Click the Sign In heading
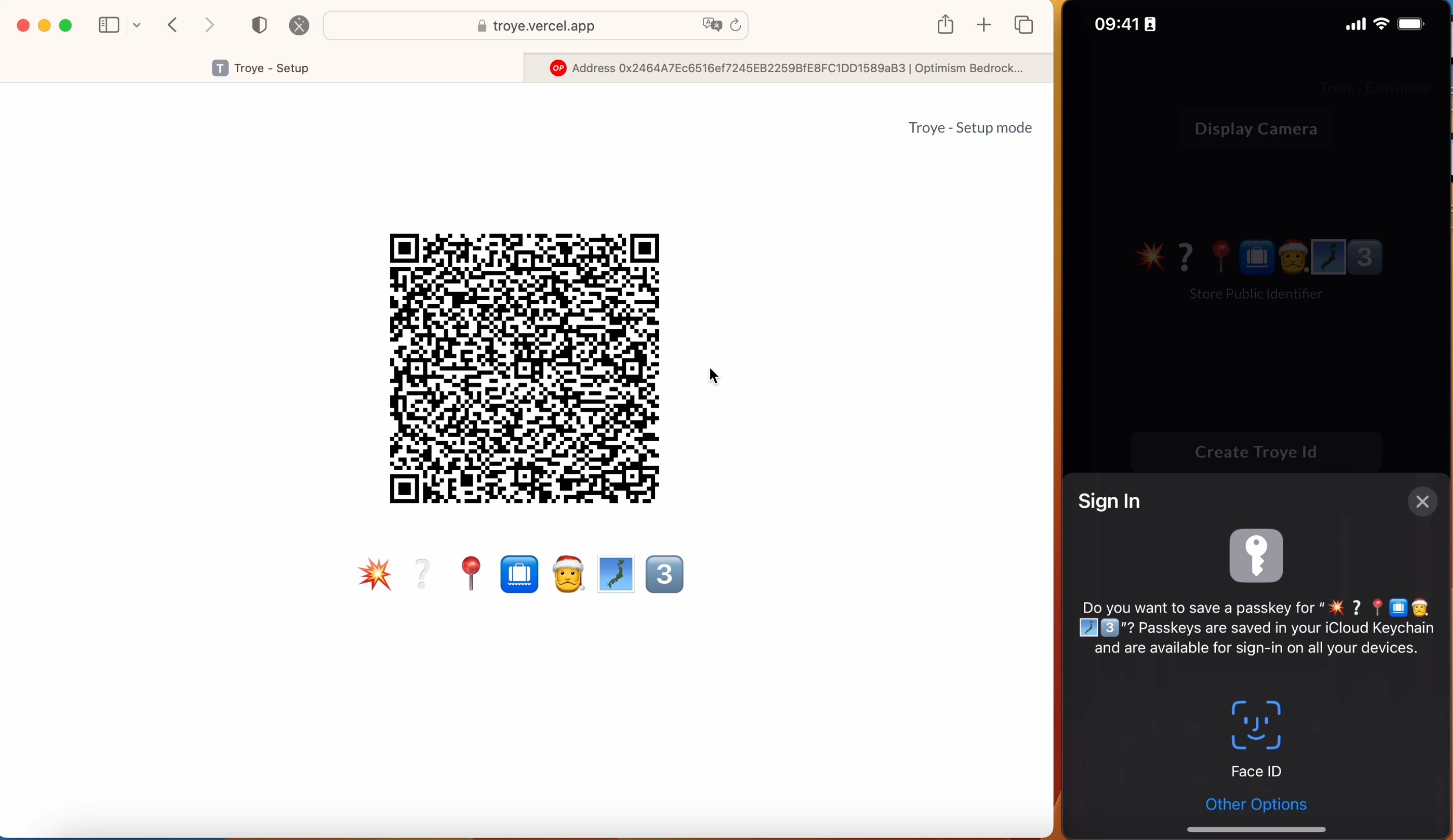Viewport: 1453px width, 840px height. [x=1109, y=501]
